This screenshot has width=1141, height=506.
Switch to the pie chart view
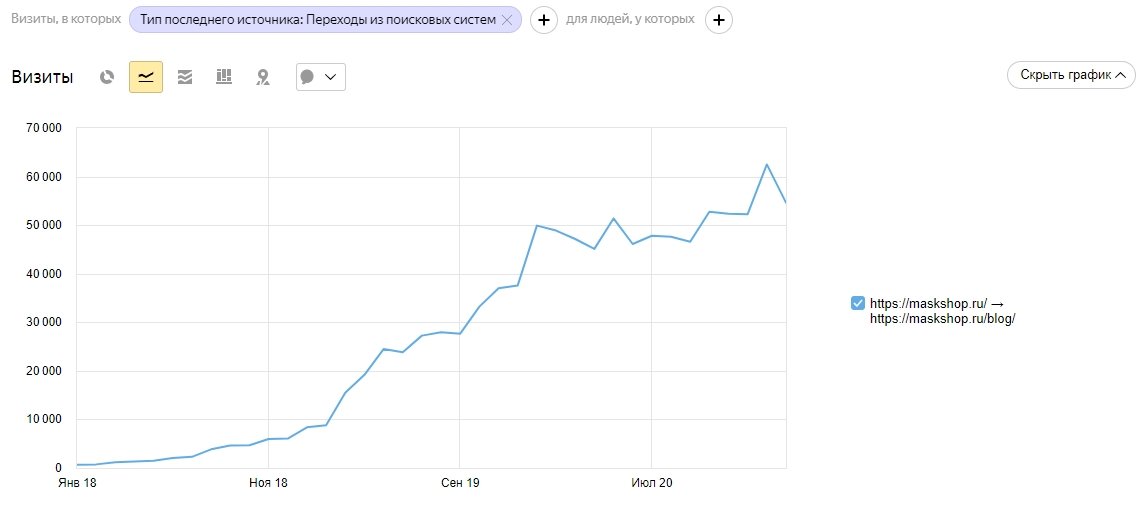click(x=107, y=77)
